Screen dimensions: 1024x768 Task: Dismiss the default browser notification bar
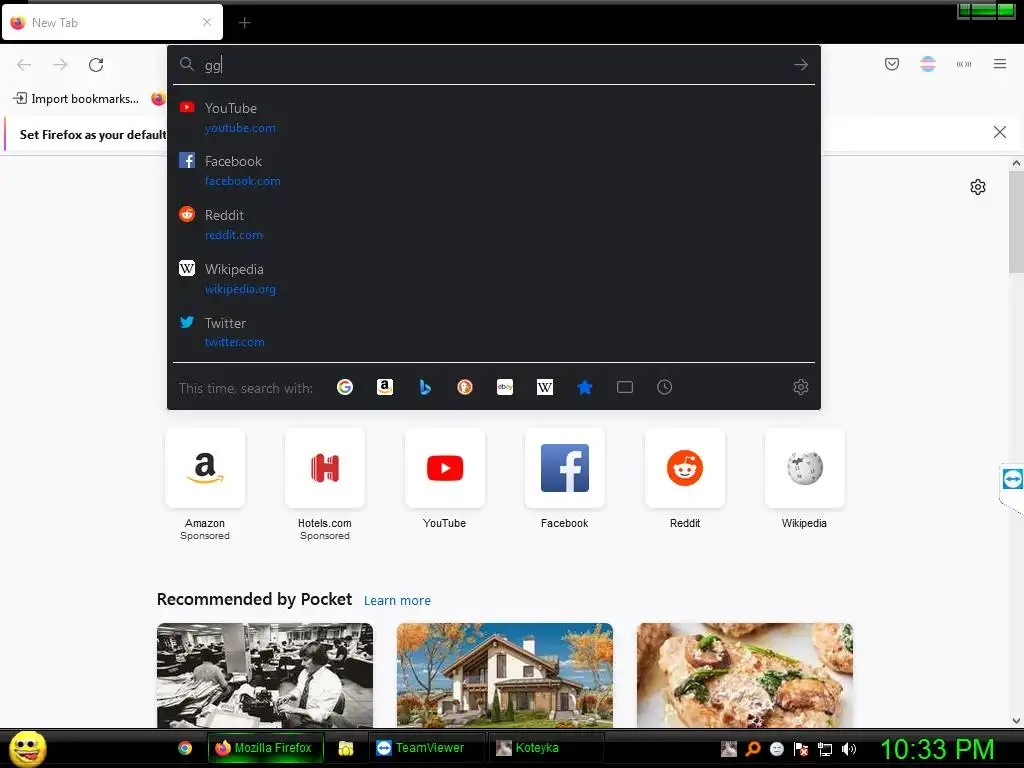pos(1000,133)
